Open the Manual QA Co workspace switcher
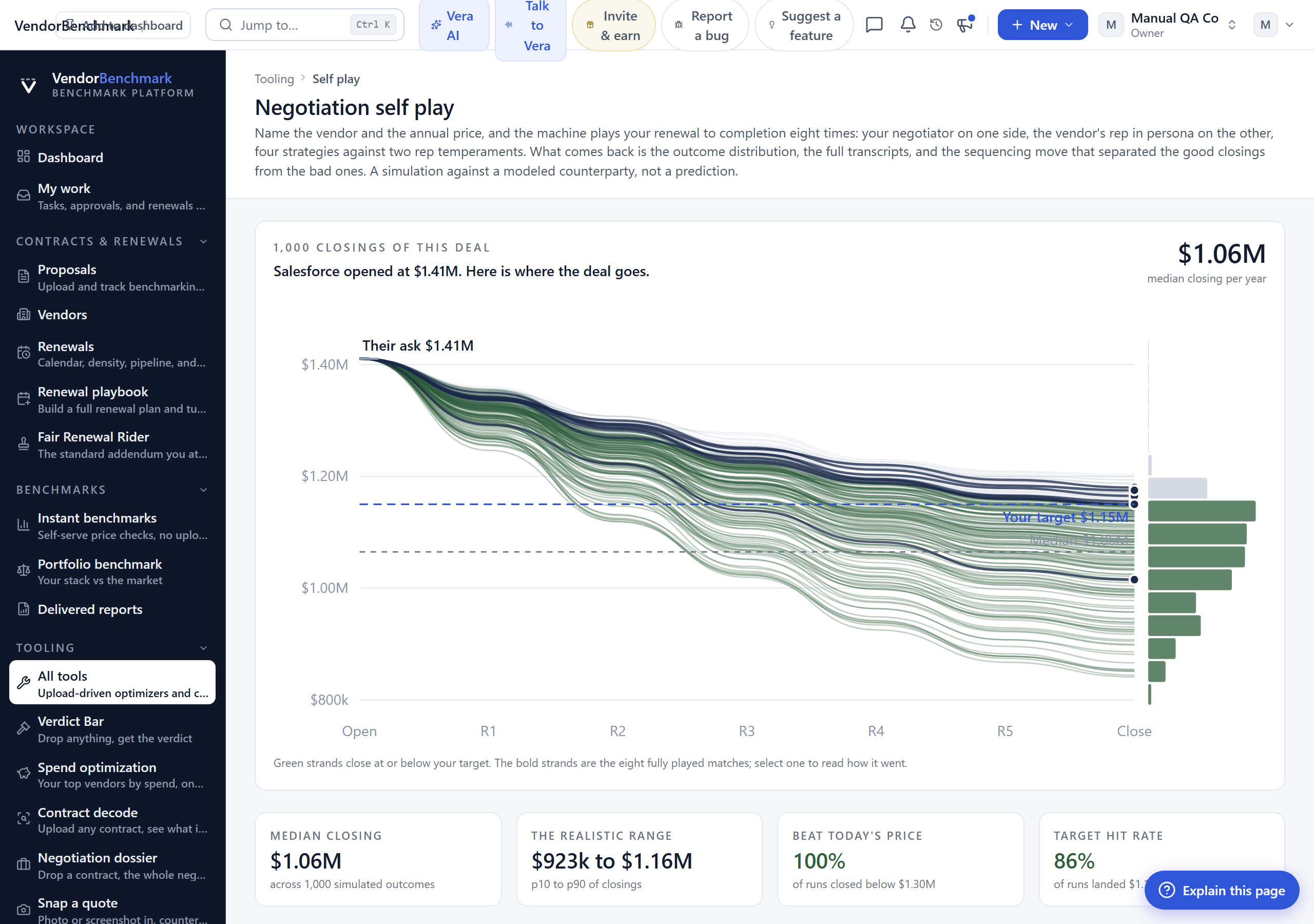The height and width of the screenshot is (924, 1314). 1170,25
